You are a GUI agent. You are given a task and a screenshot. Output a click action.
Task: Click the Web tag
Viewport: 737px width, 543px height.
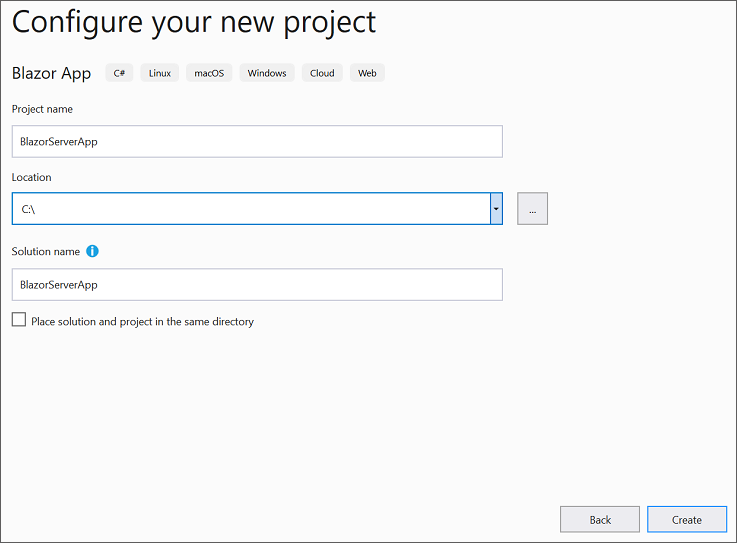pos(367,73)
